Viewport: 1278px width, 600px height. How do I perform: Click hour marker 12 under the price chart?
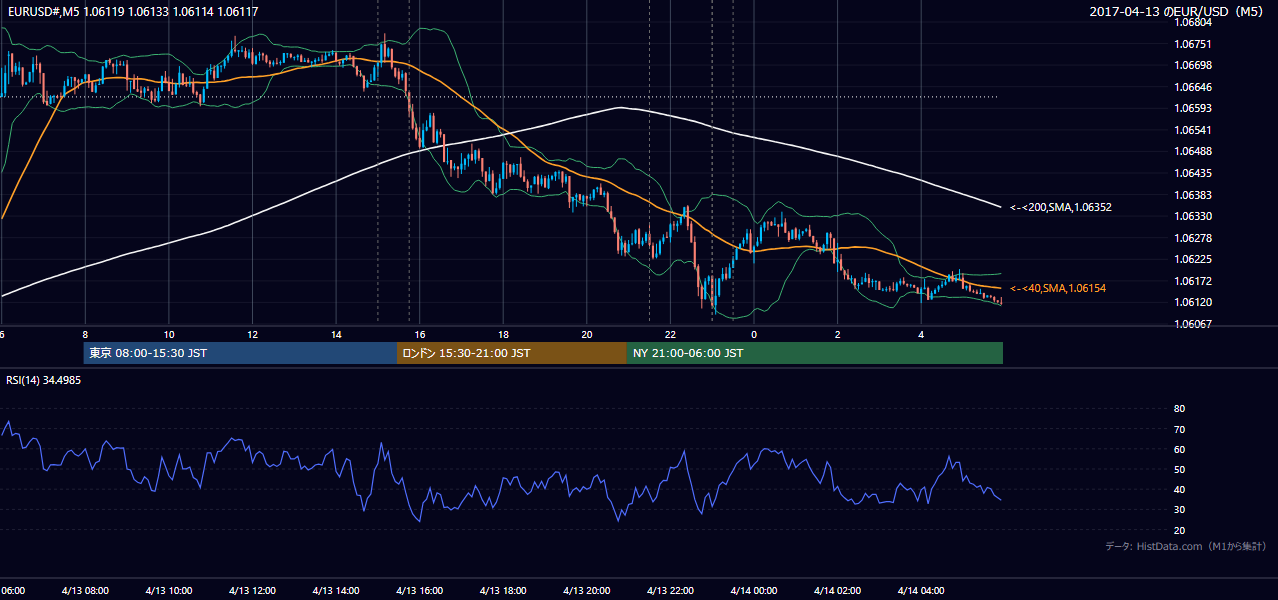click(x=252, y=335)
